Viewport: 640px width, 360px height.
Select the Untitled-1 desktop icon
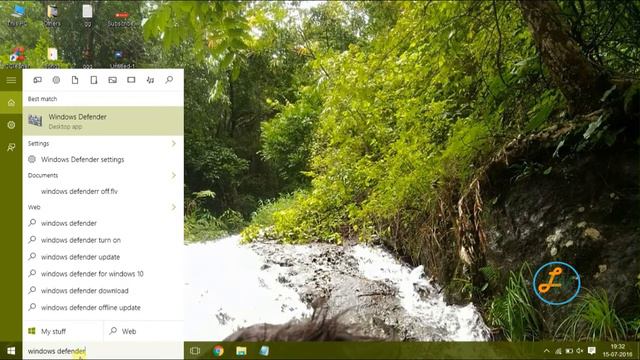[x=121, y=59]
